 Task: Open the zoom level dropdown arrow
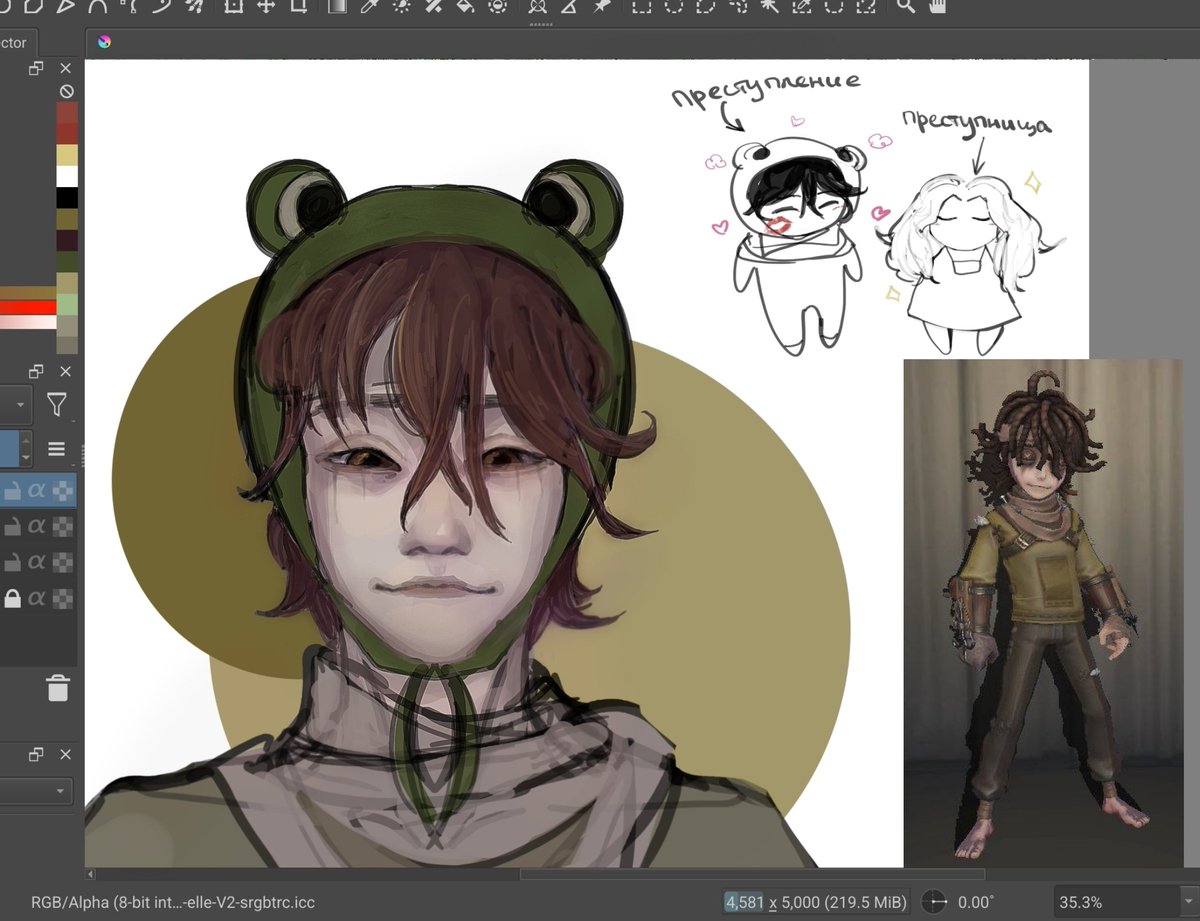coord(1189,901)
